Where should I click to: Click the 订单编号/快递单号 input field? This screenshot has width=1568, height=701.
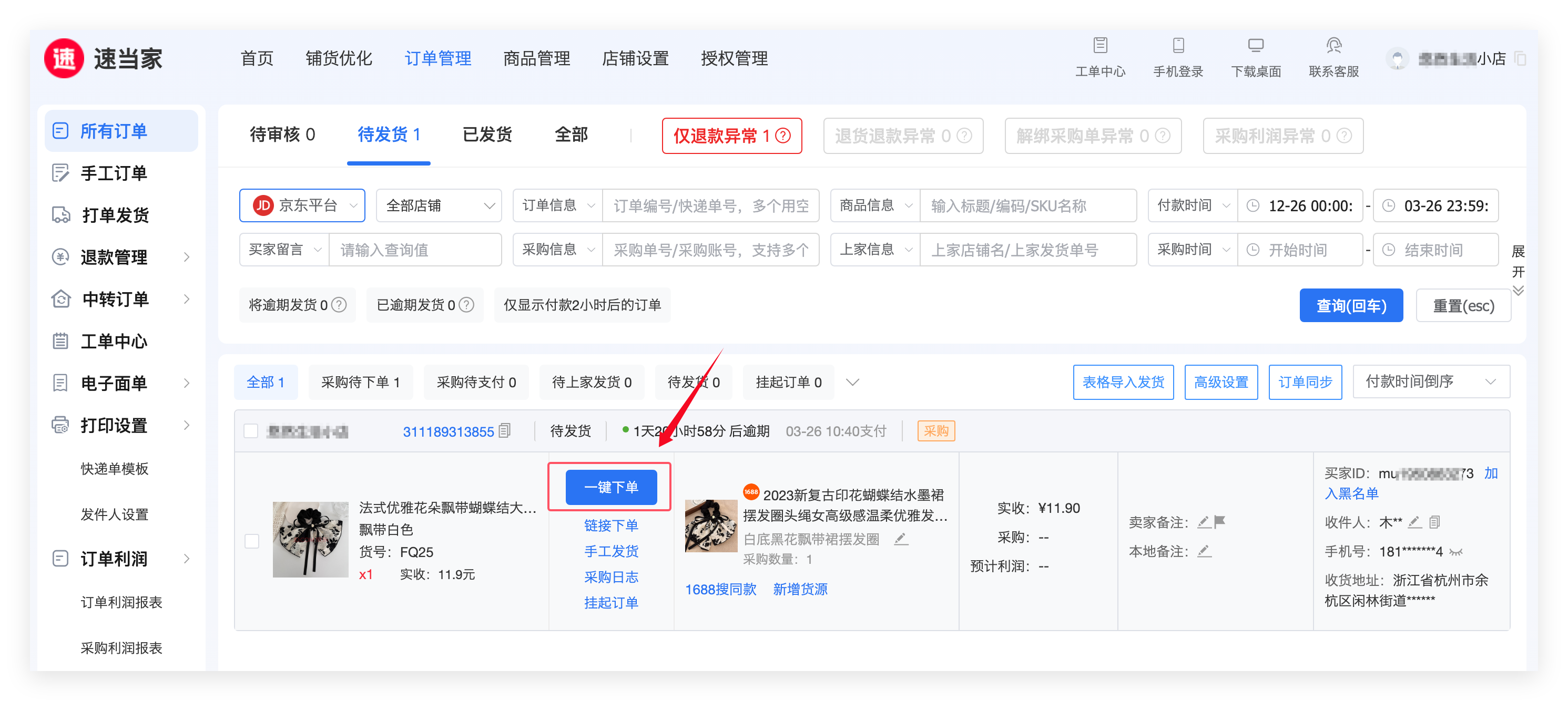[710, 205]
